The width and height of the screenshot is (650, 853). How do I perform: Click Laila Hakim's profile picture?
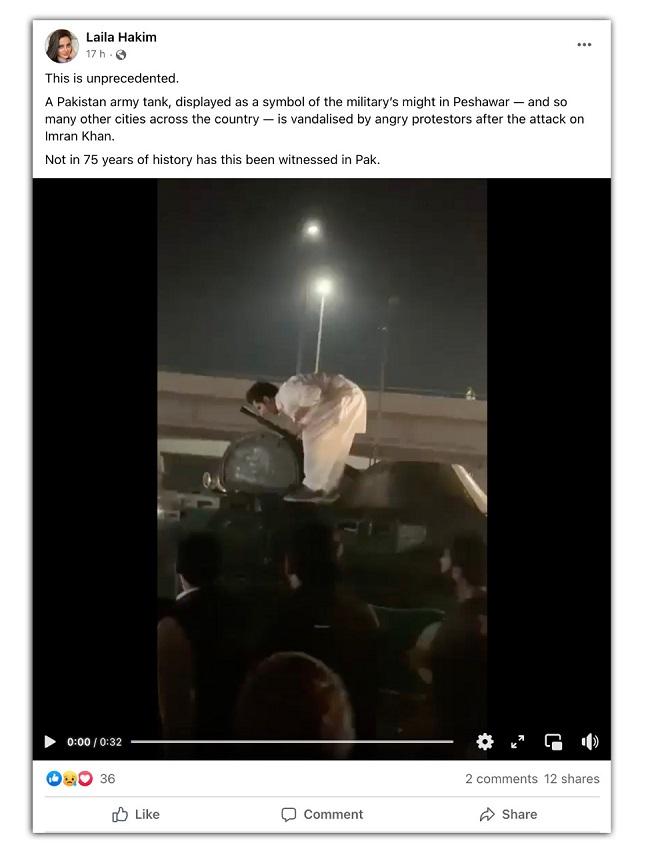point(61,46)
